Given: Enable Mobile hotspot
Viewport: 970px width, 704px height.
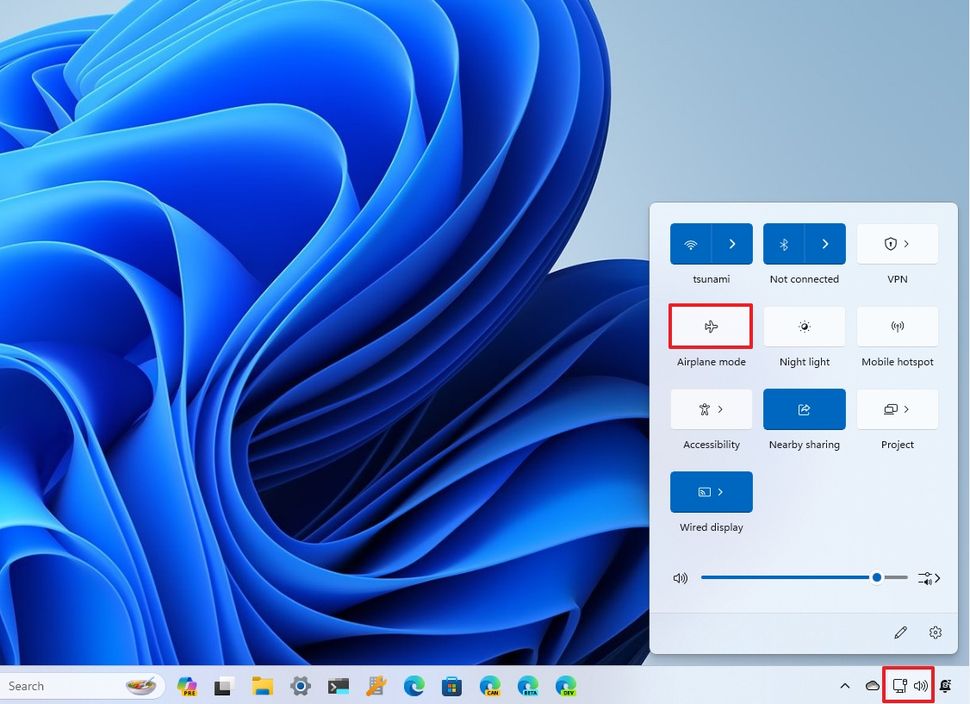Looking at the screenshot, I should pos(897,326).
